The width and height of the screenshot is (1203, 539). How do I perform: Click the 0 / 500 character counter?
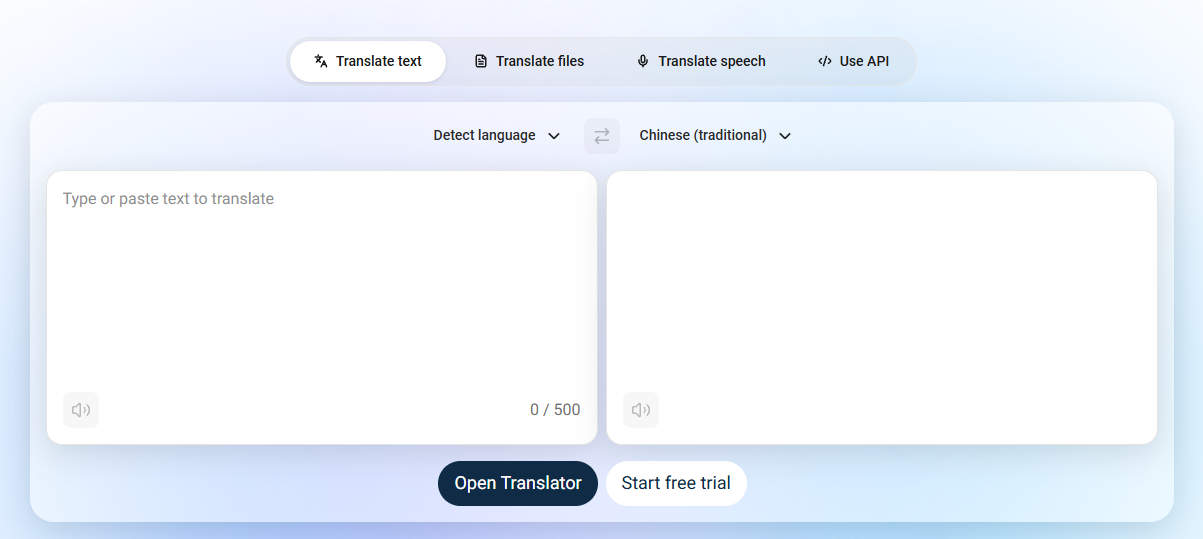point(555,410)
